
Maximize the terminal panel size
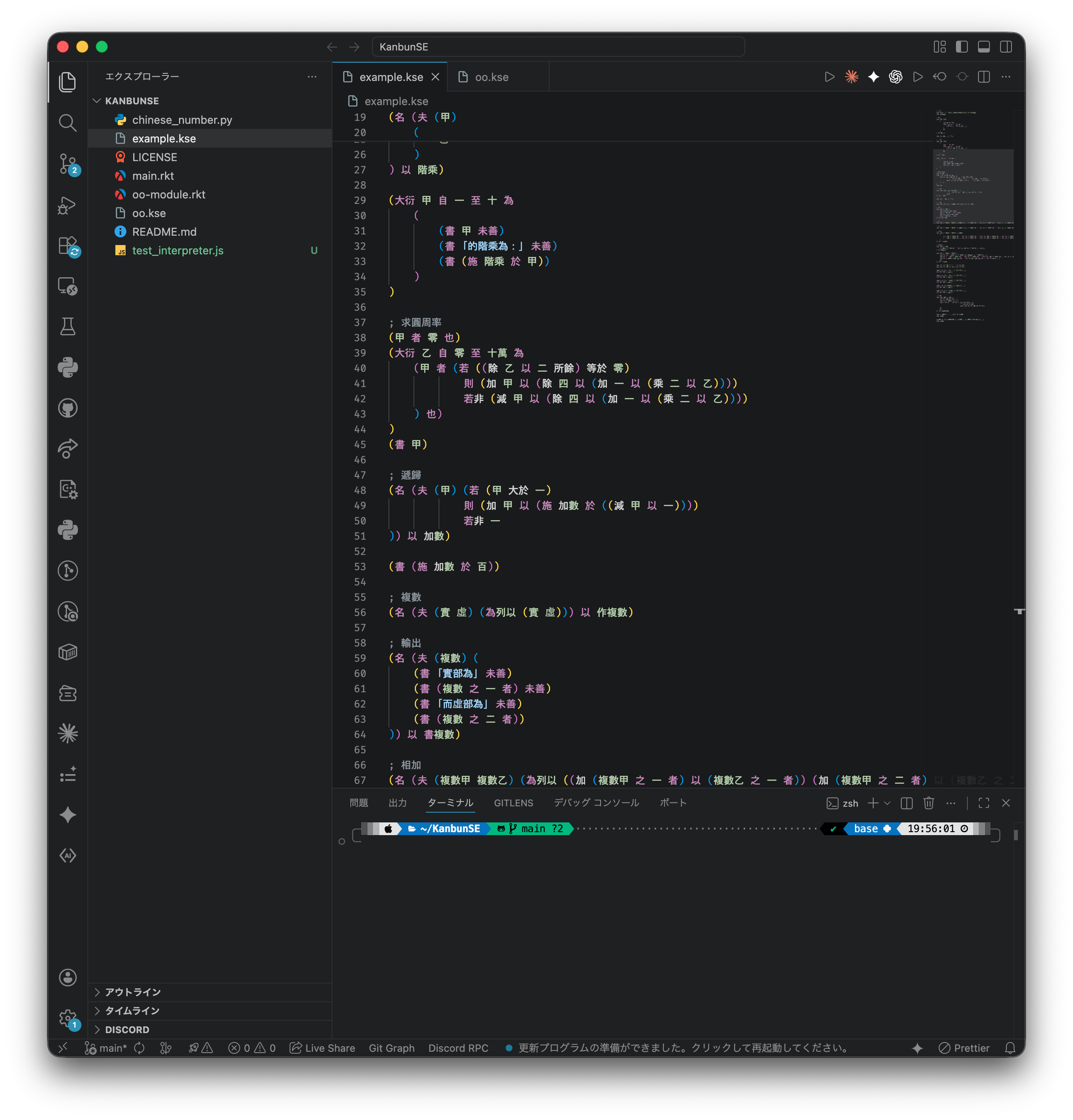(983, 803)
